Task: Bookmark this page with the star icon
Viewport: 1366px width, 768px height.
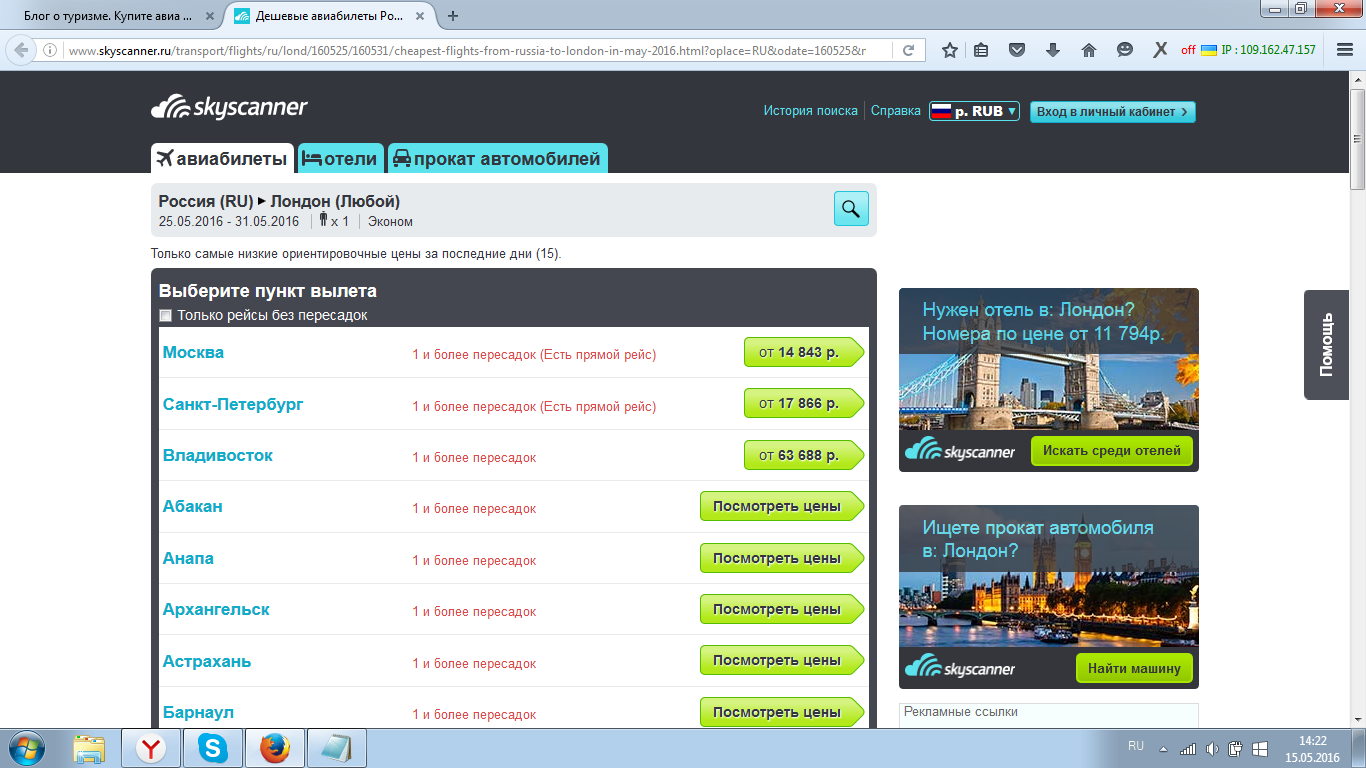Action: click(949, 50)
